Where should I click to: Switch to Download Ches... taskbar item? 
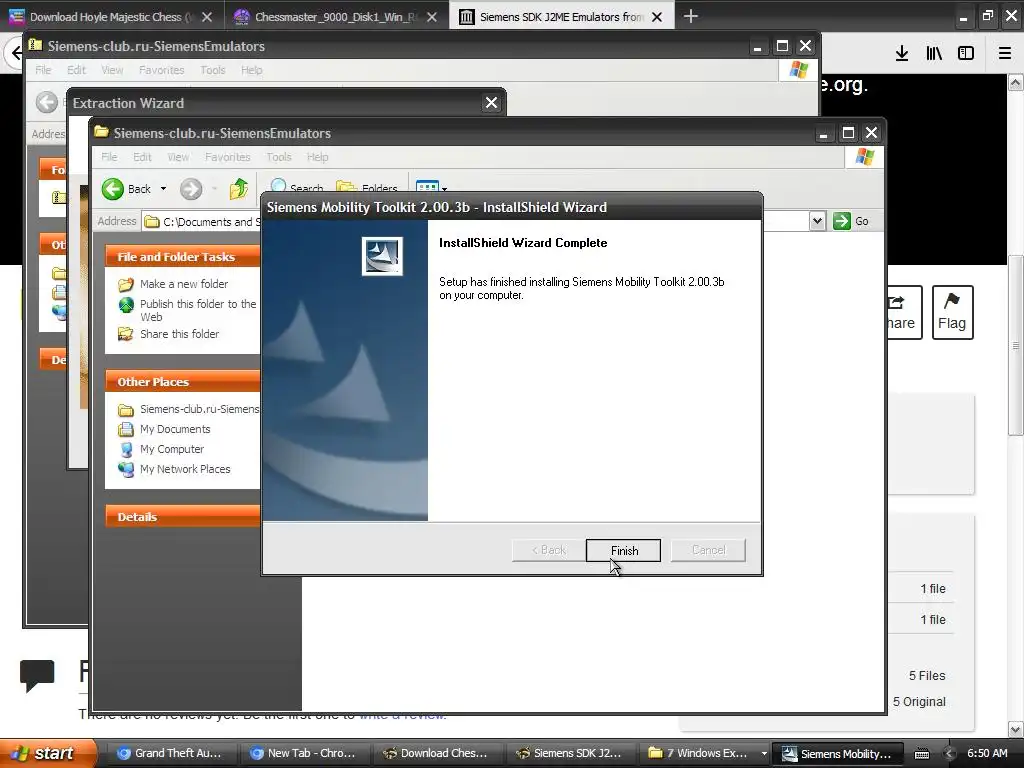pyautogui.click(x=436, y=753)
